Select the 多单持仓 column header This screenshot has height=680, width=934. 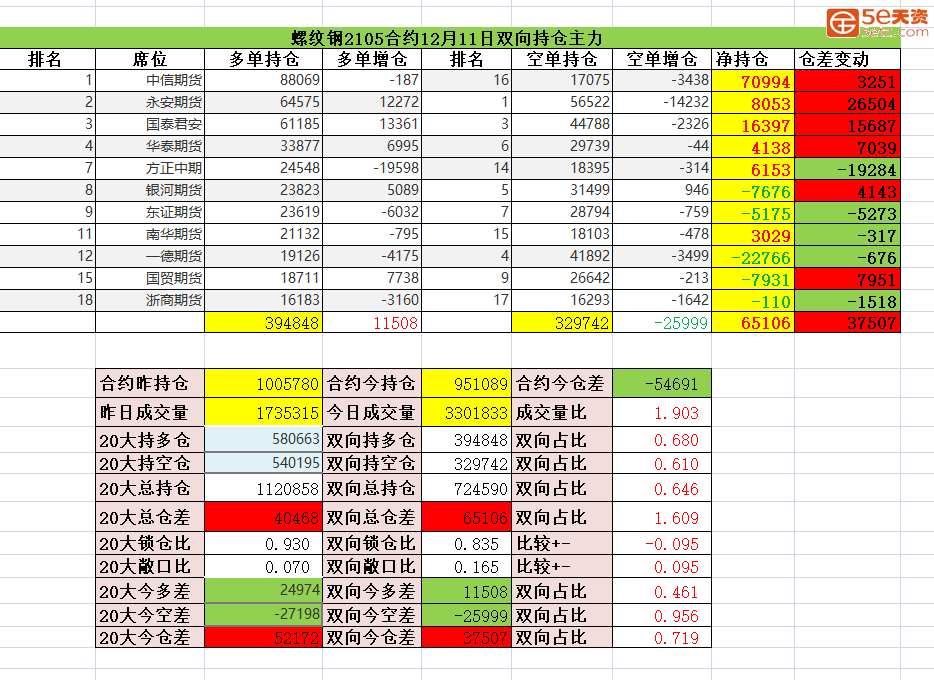coord(263,59)
